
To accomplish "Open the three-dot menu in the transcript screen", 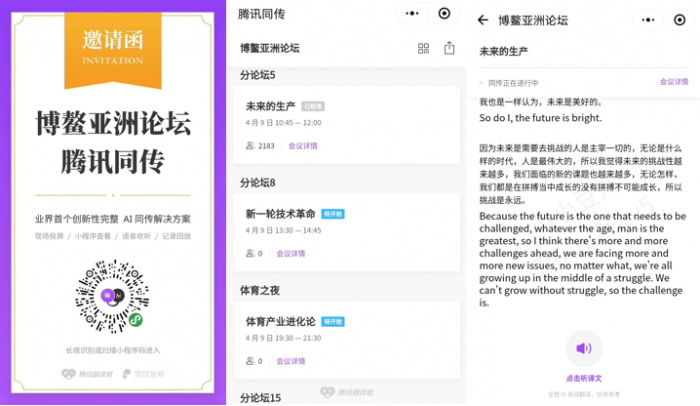I will coord(648,20).
